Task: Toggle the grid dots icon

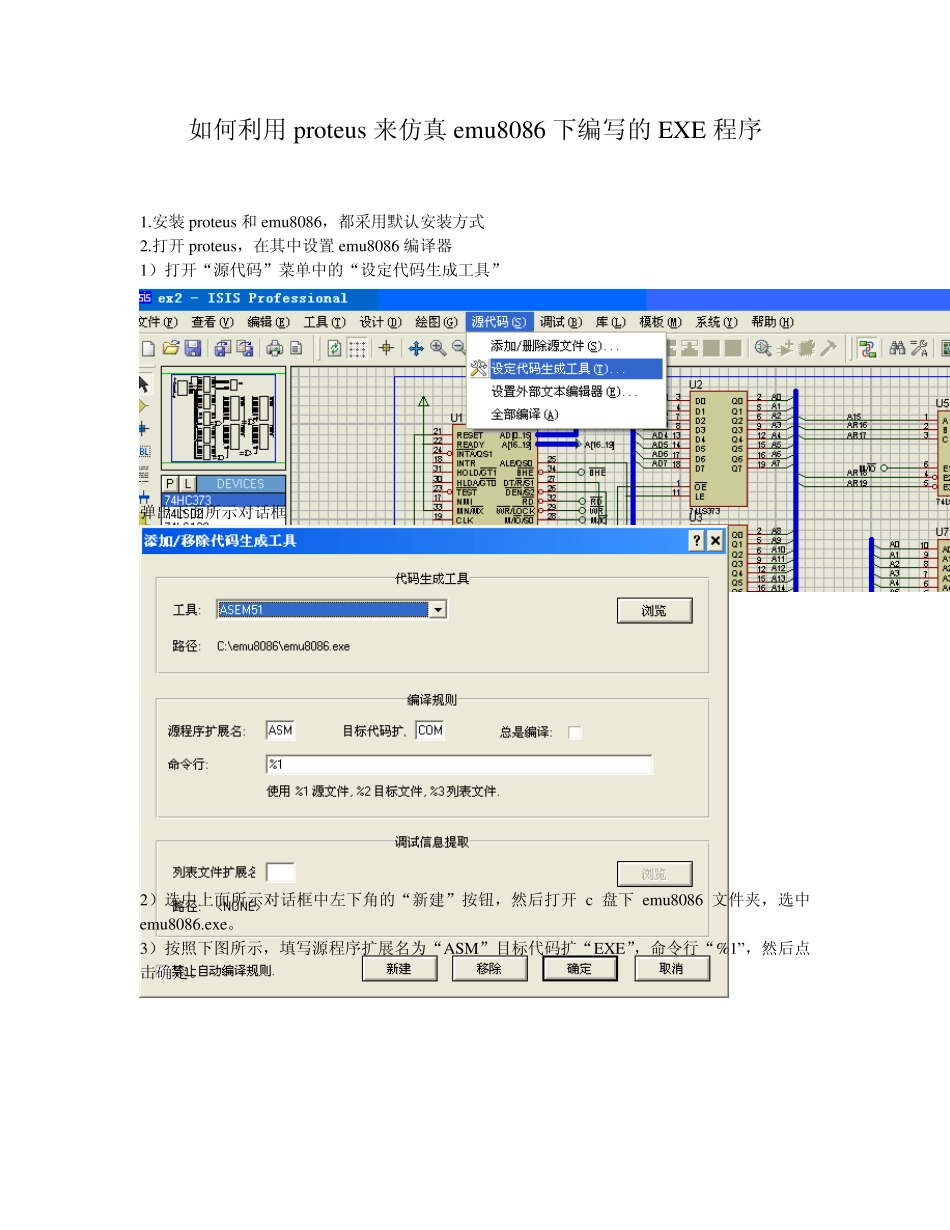Action: click(x=357, y=348)
